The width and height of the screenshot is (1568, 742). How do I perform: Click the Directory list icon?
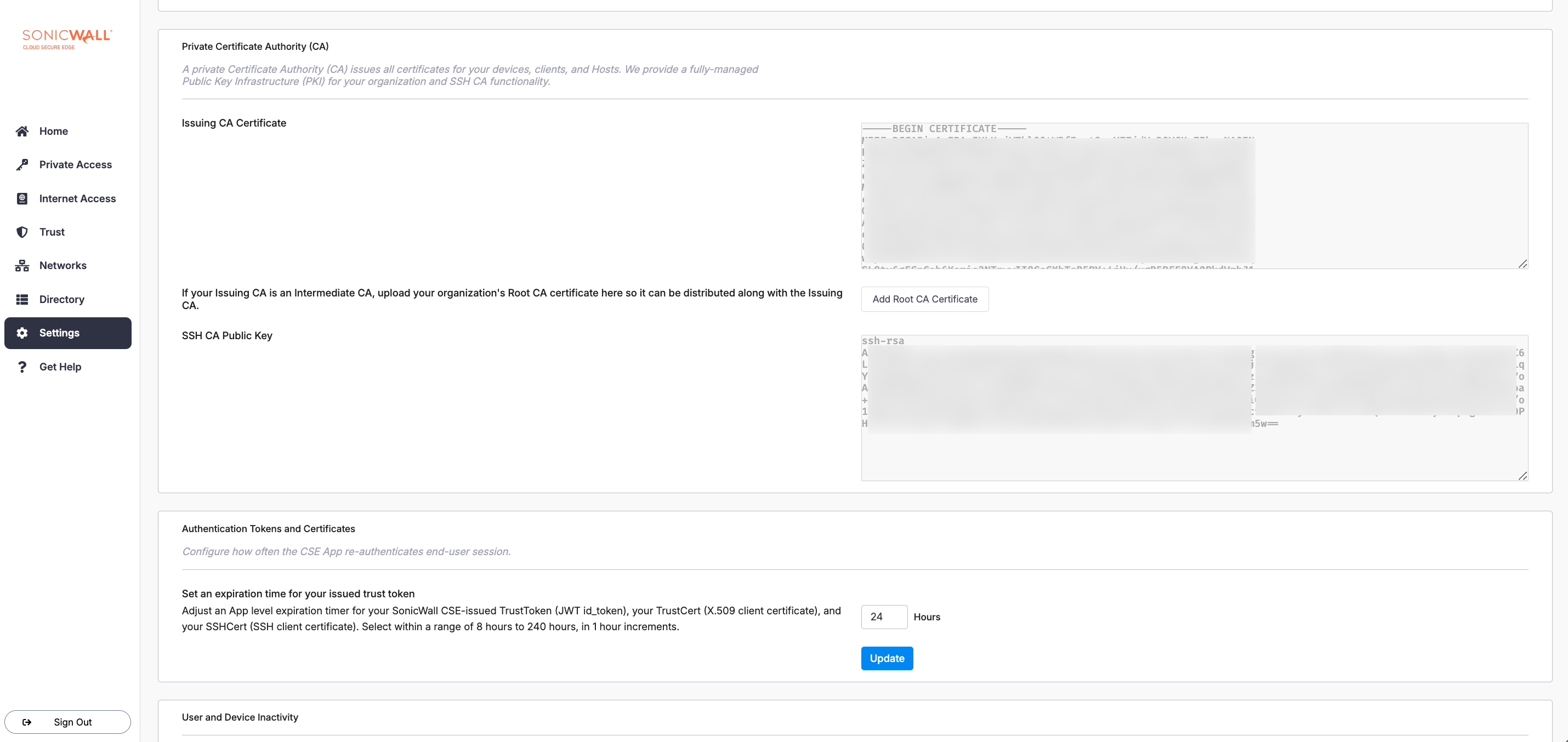(22, 299)
